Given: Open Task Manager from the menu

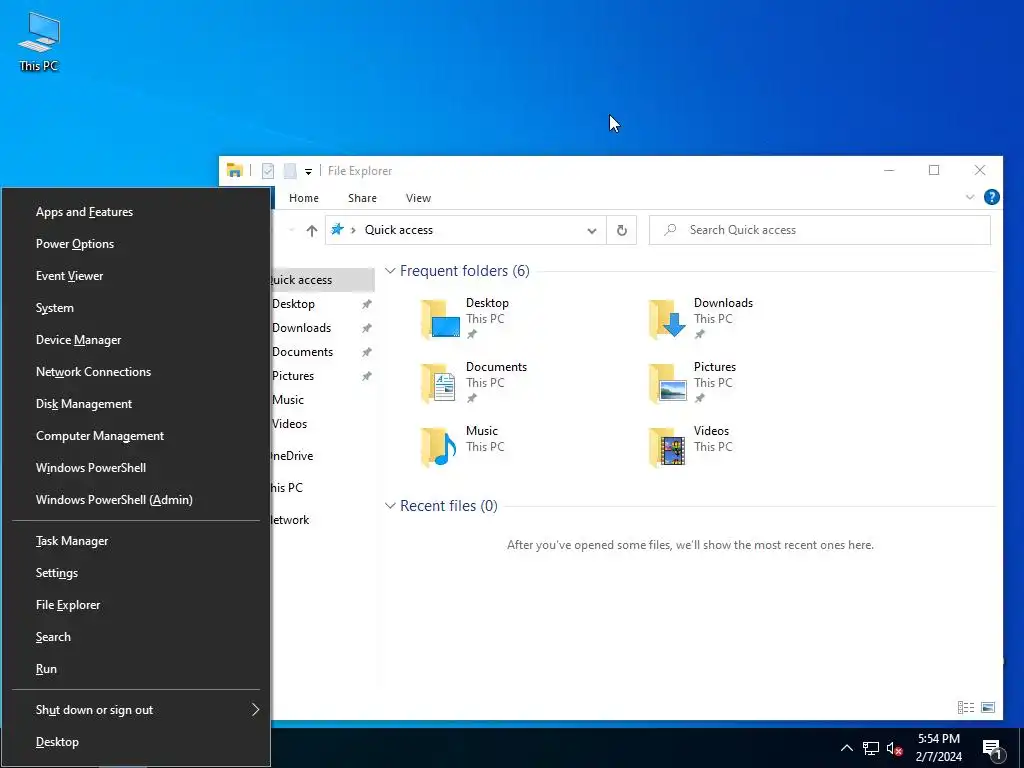Looking at the screenshot, I should click(x=136, y=541).
